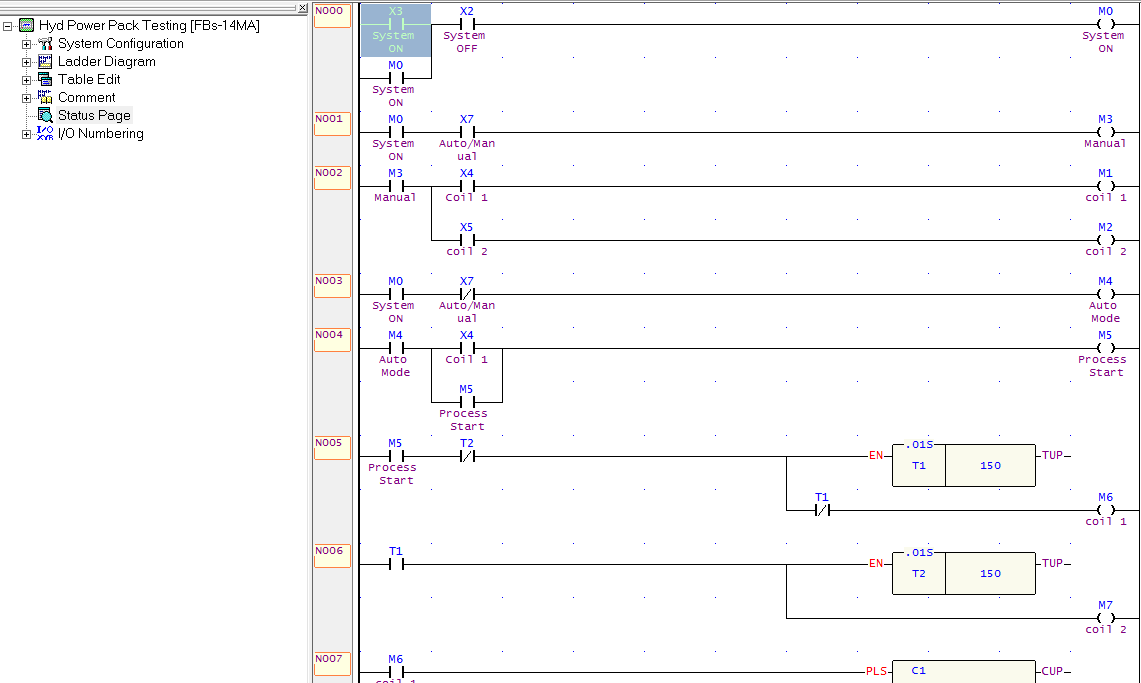Expand the Ladder Diagram tree node

(28, 62)
